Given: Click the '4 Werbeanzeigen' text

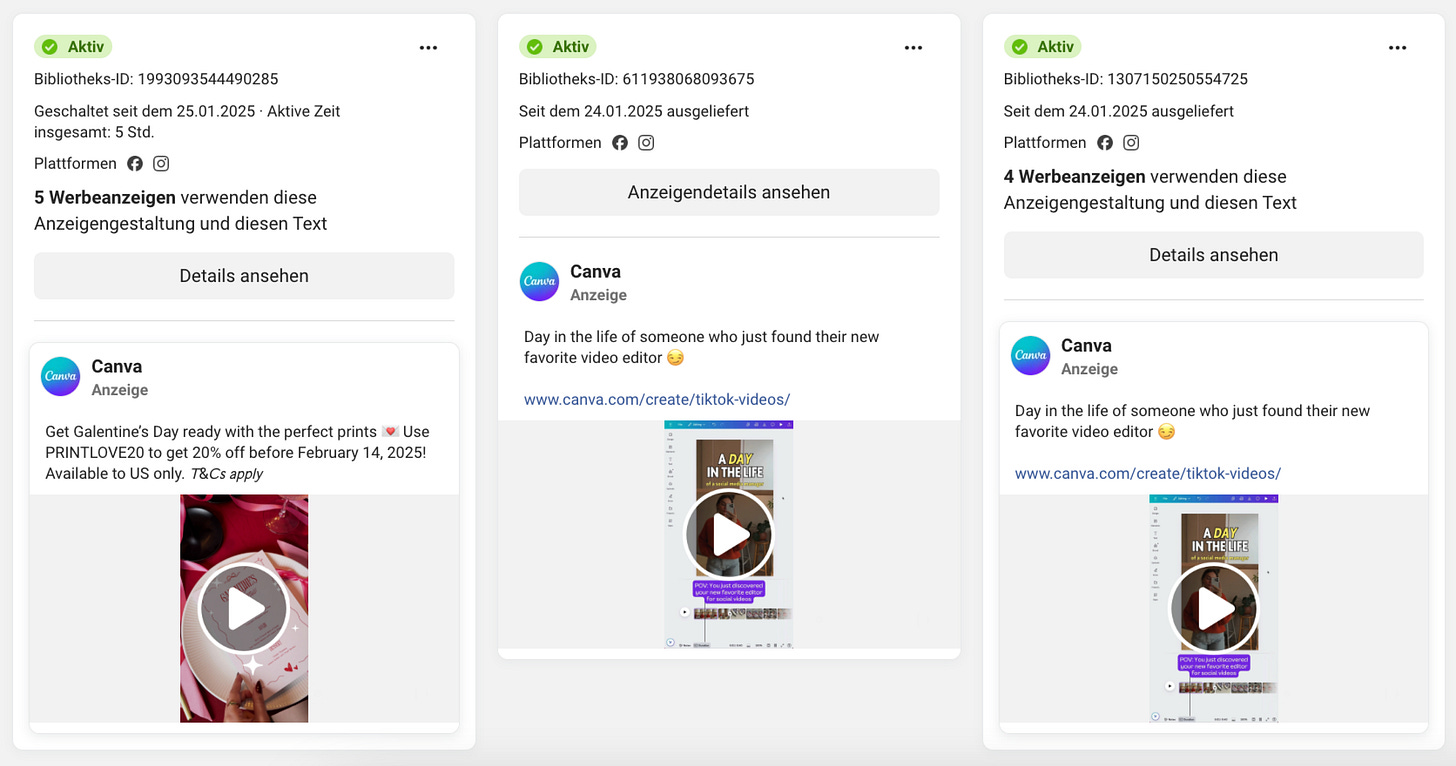Looking at the screenshot, I should (1075, 177).
